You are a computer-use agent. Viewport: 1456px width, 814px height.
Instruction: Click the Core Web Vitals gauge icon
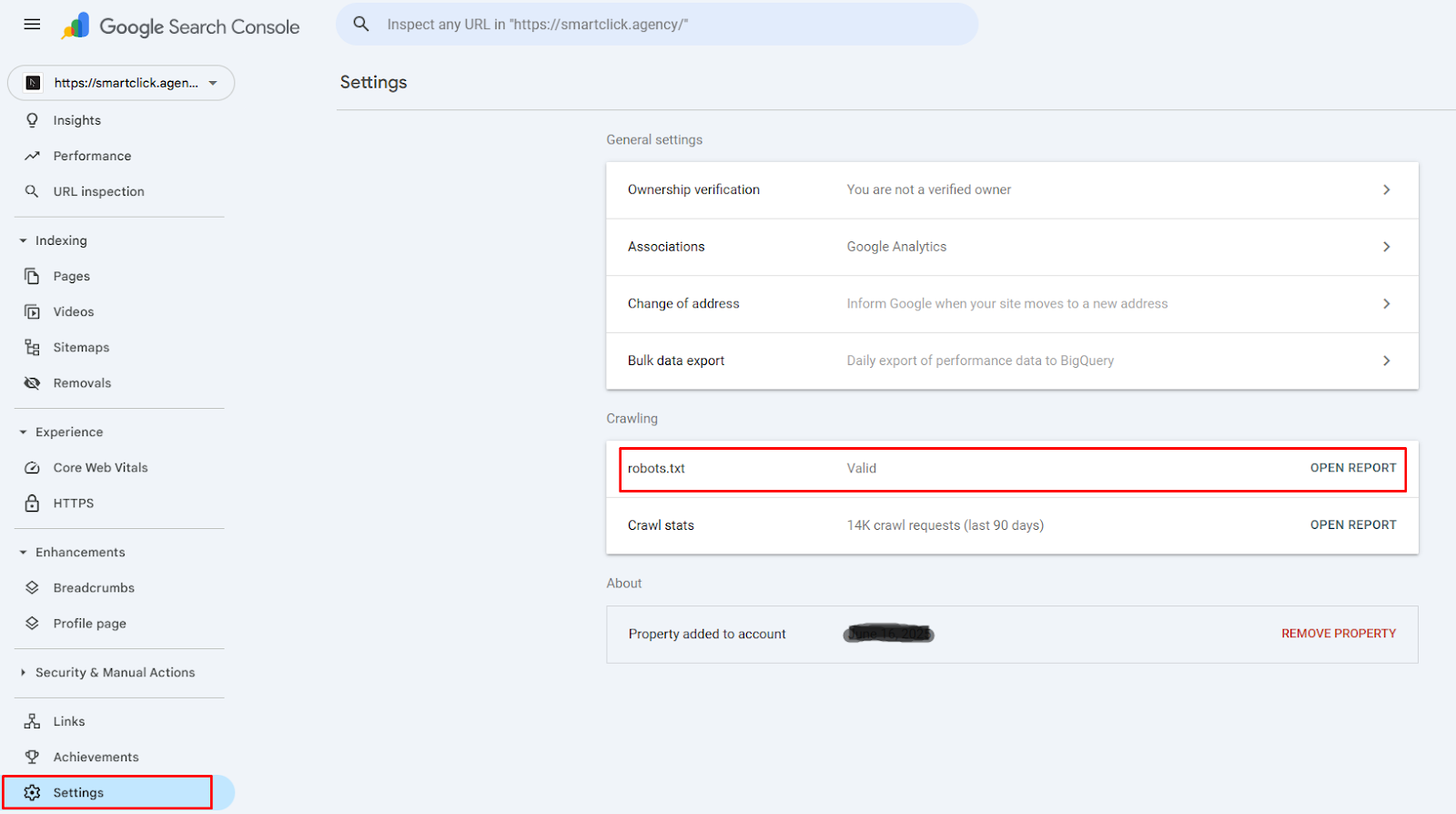(x=32, y=467)
